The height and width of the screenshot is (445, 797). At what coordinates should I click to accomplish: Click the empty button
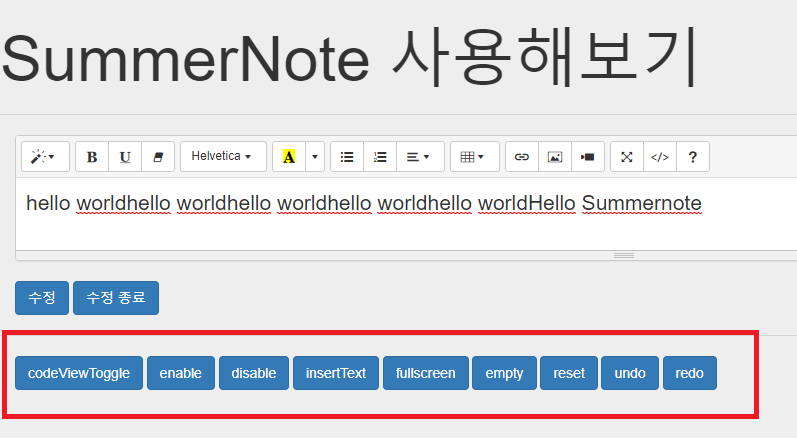click(504, 373)
